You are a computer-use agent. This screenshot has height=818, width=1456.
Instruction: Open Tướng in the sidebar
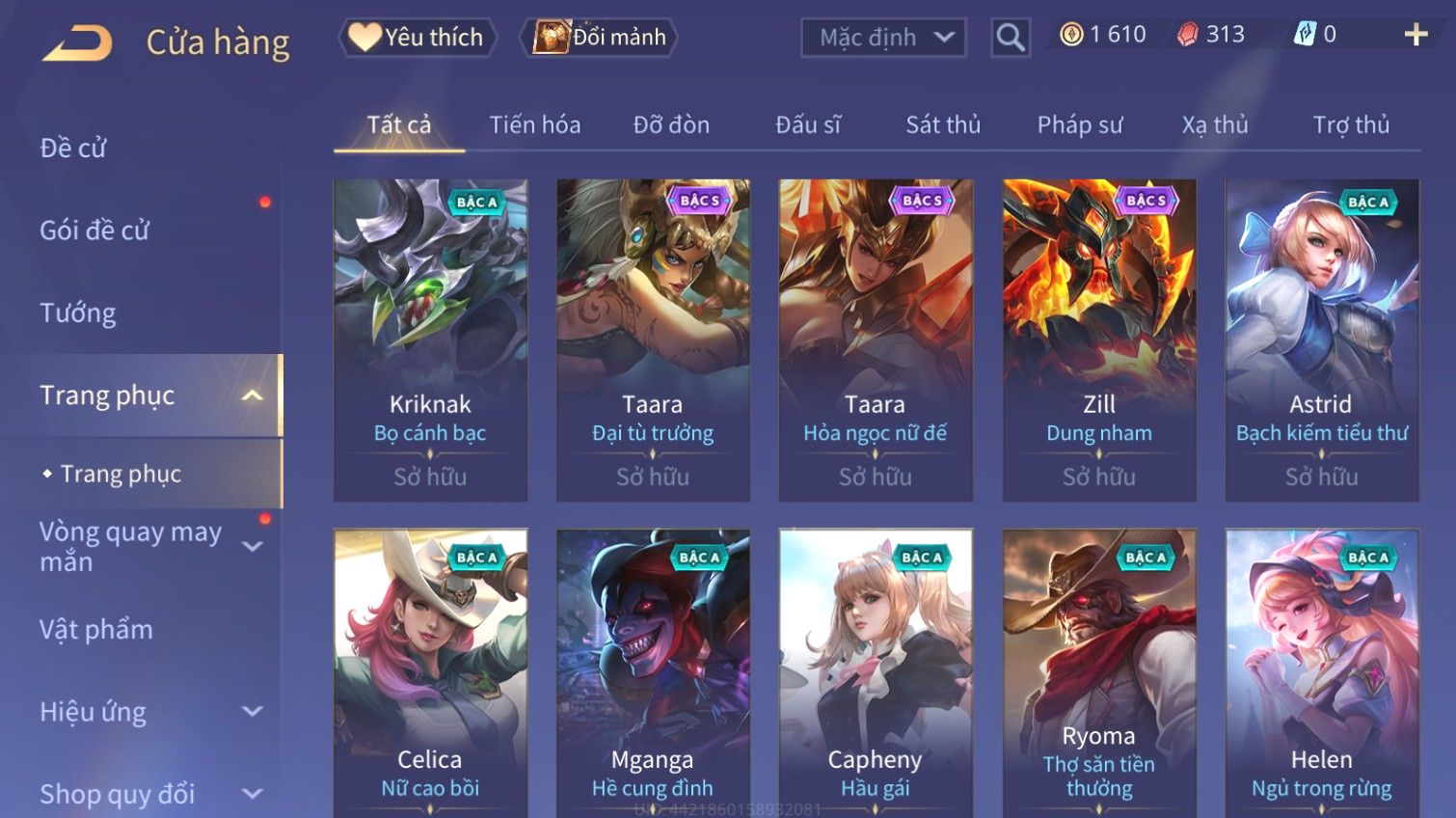pyautogui.click(x=78, y=314)
